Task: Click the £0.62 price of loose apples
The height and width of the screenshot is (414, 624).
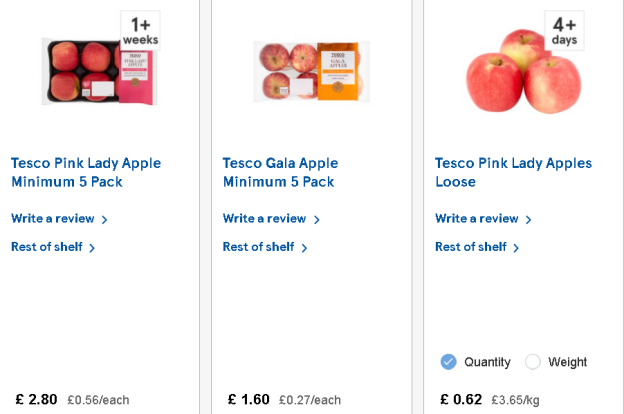Action: click(x=461, y=399)
